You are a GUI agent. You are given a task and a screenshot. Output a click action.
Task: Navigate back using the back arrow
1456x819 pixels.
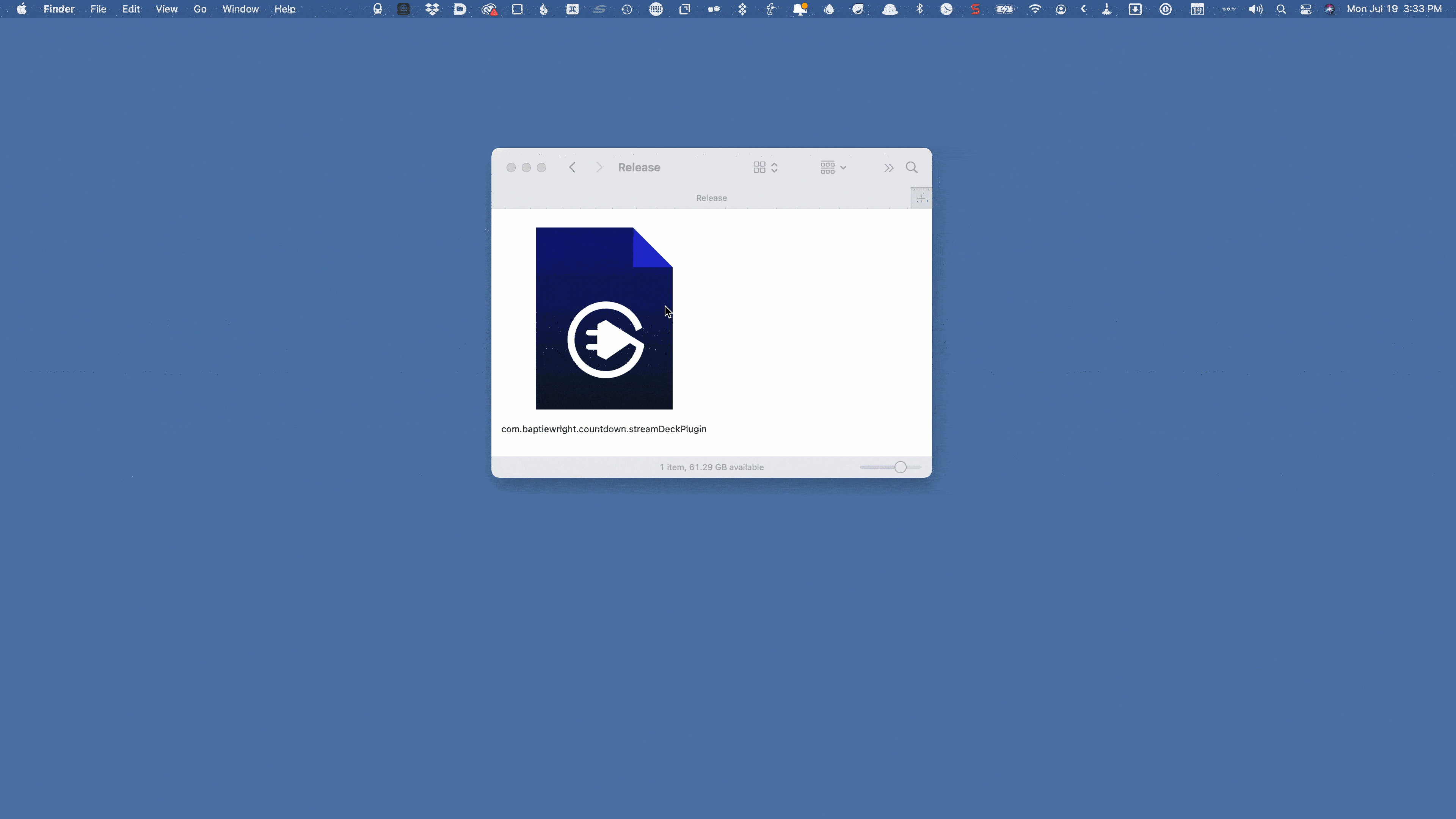tap(572, 167)
